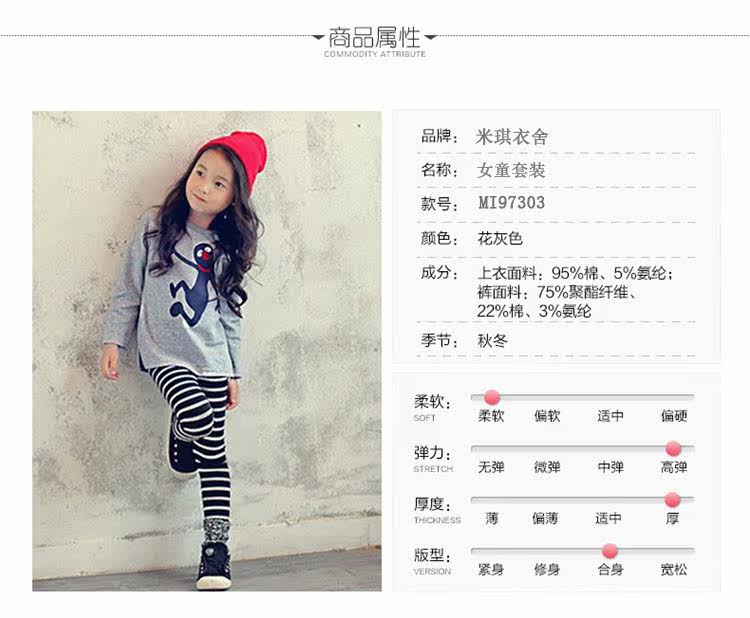Screen dimensions: 750x618
Task: Select the 微弹 stretch label
Action: (x=547, y=467)
